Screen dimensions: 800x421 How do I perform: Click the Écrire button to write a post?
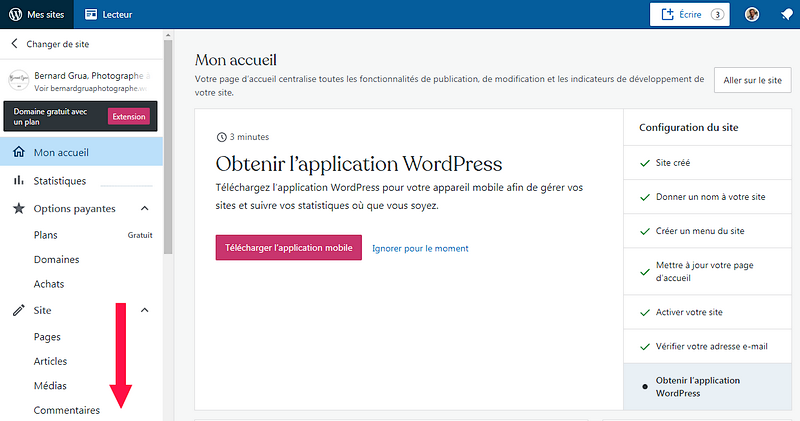pos(689,15)
